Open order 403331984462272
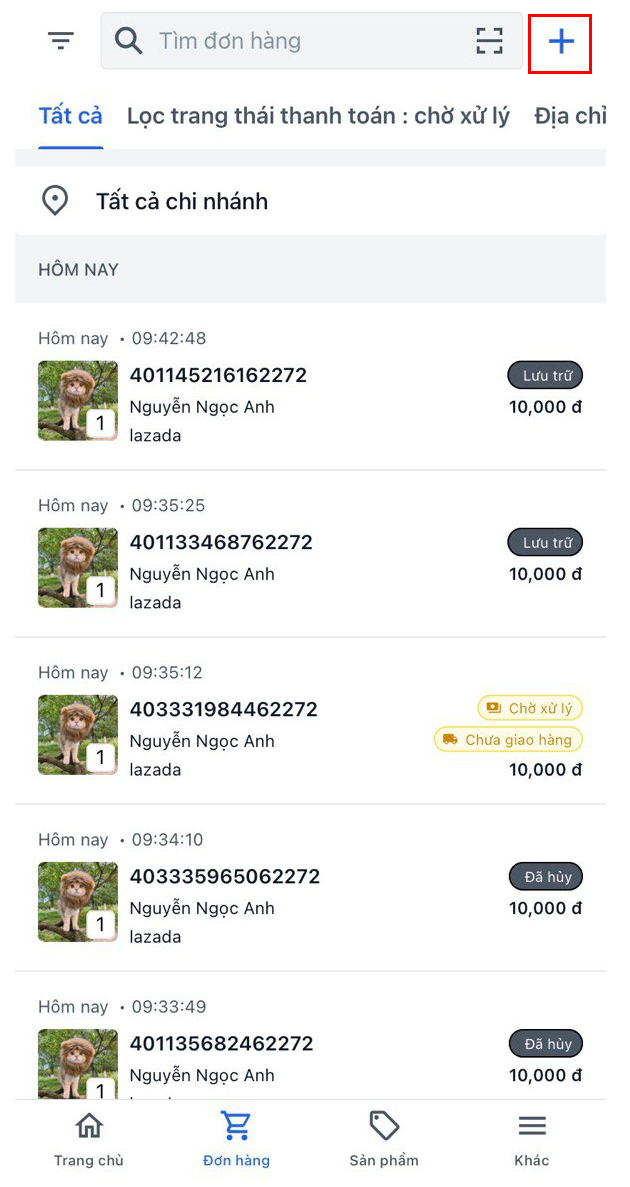Viewport: 630px width, 1187px height. [x=223, y=710]
